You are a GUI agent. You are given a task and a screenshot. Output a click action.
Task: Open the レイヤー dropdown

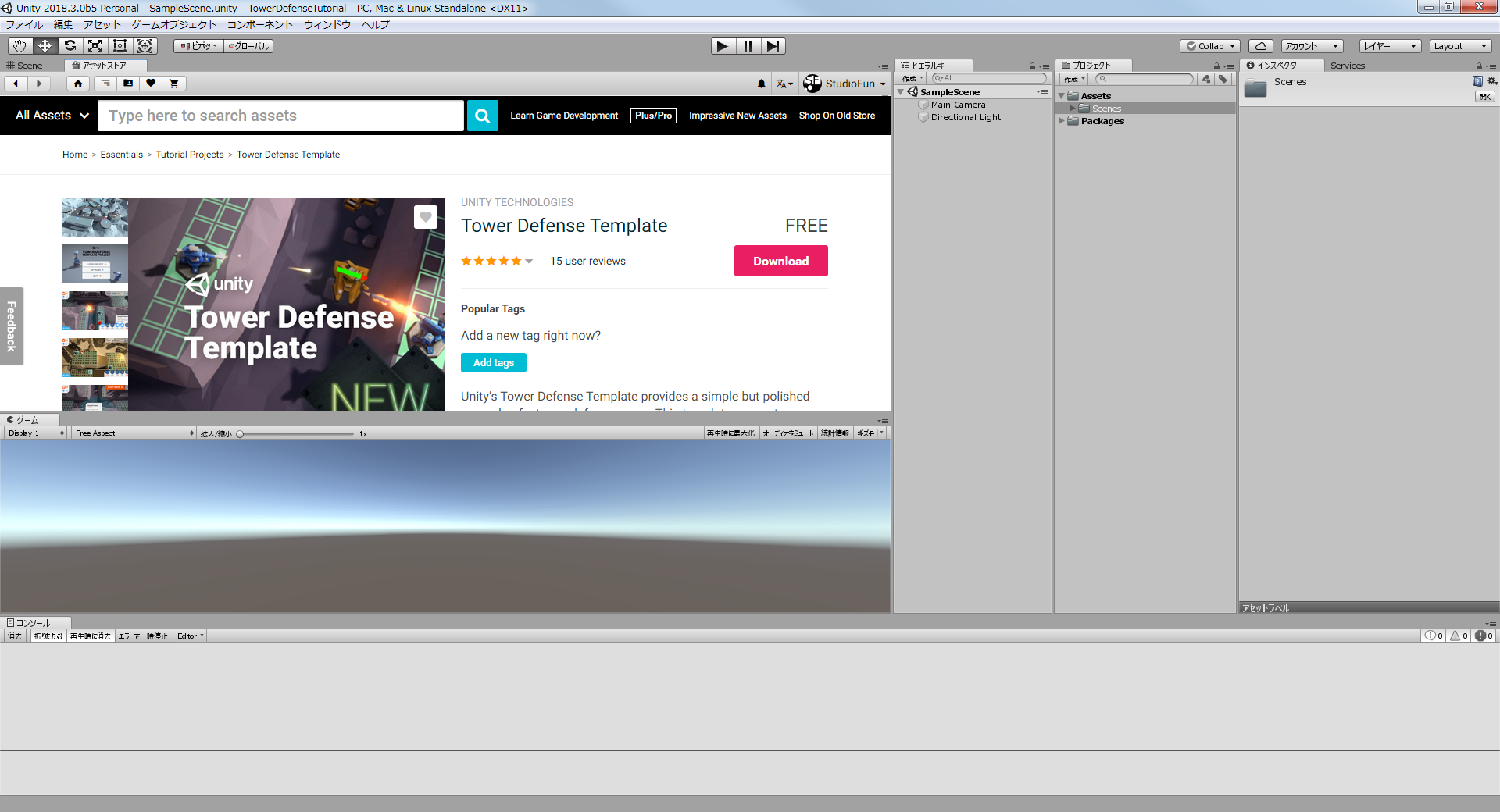1390,46
